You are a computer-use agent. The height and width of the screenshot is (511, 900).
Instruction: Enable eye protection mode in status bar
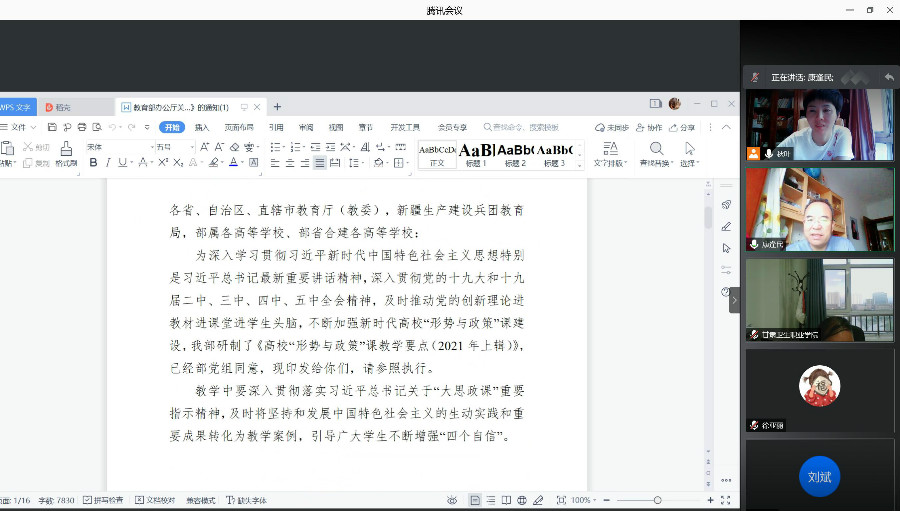pos(453,500)
